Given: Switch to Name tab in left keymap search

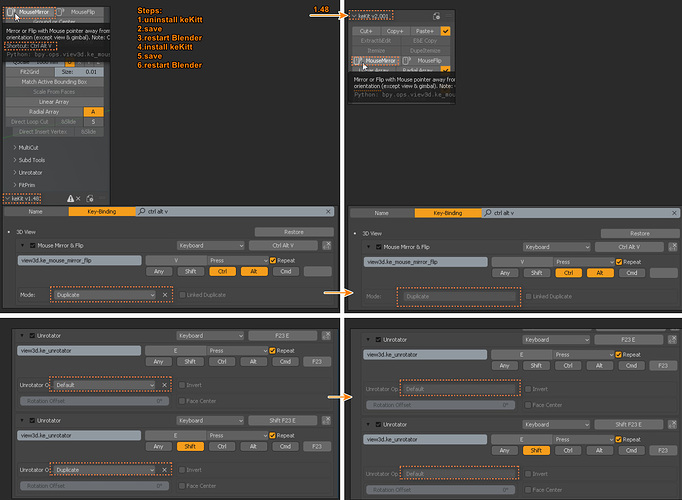Looking at the screenshot, I should click(36, 211).
